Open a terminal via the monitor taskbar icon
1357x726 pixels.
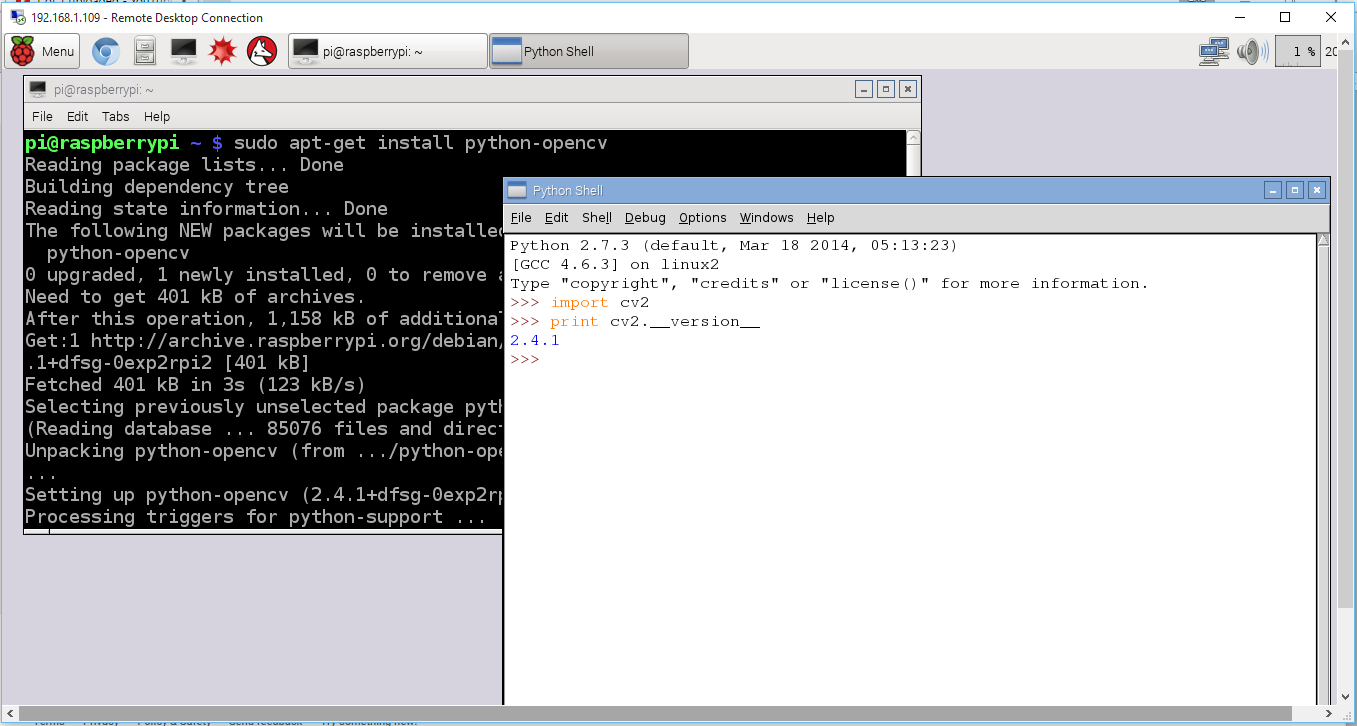(x=183, y=51)
